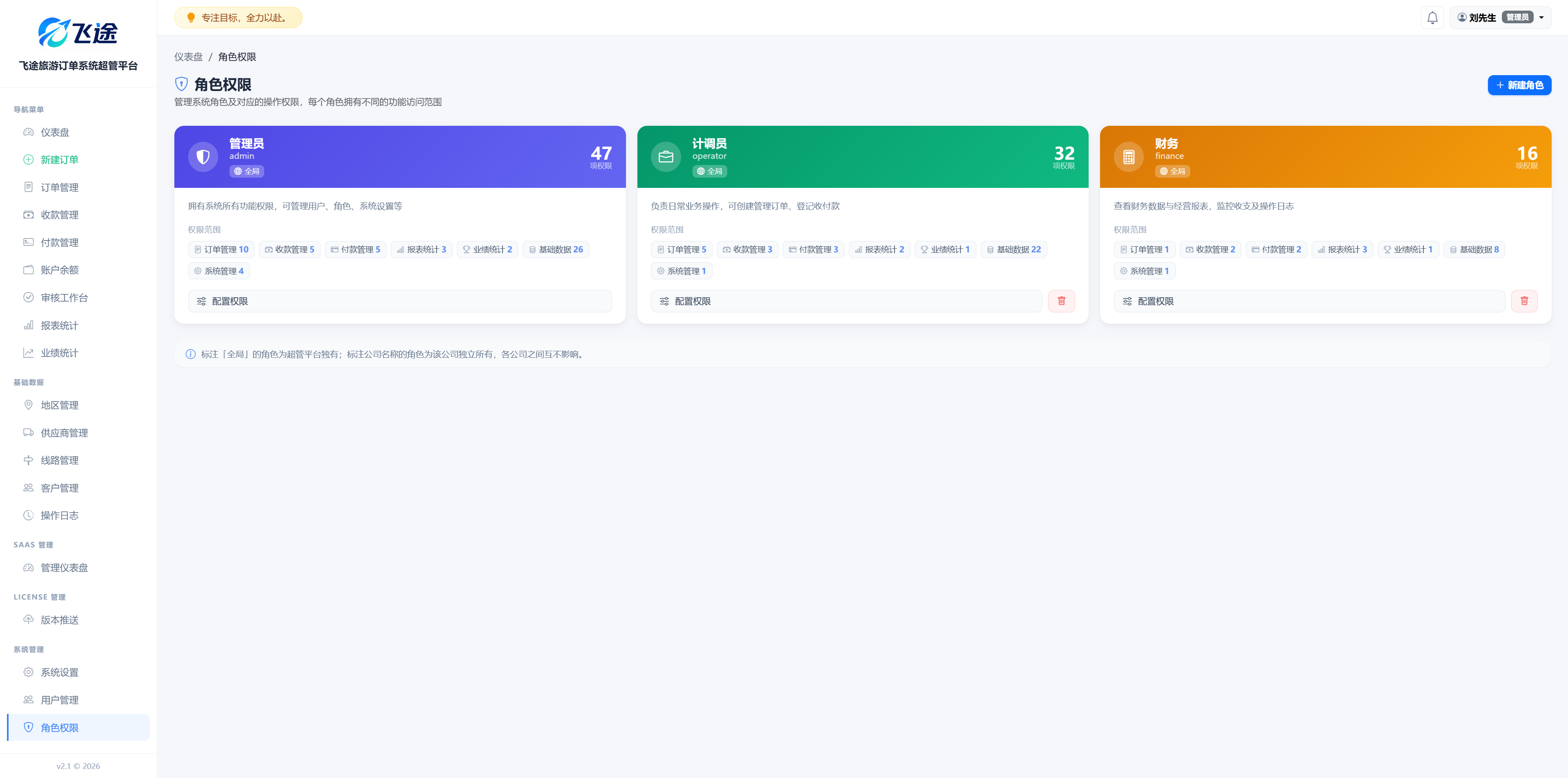The height and width of the screenshot is (778, 1568).
Task: Click the 16 项权限 count
Action: [x=1527, y=157]
